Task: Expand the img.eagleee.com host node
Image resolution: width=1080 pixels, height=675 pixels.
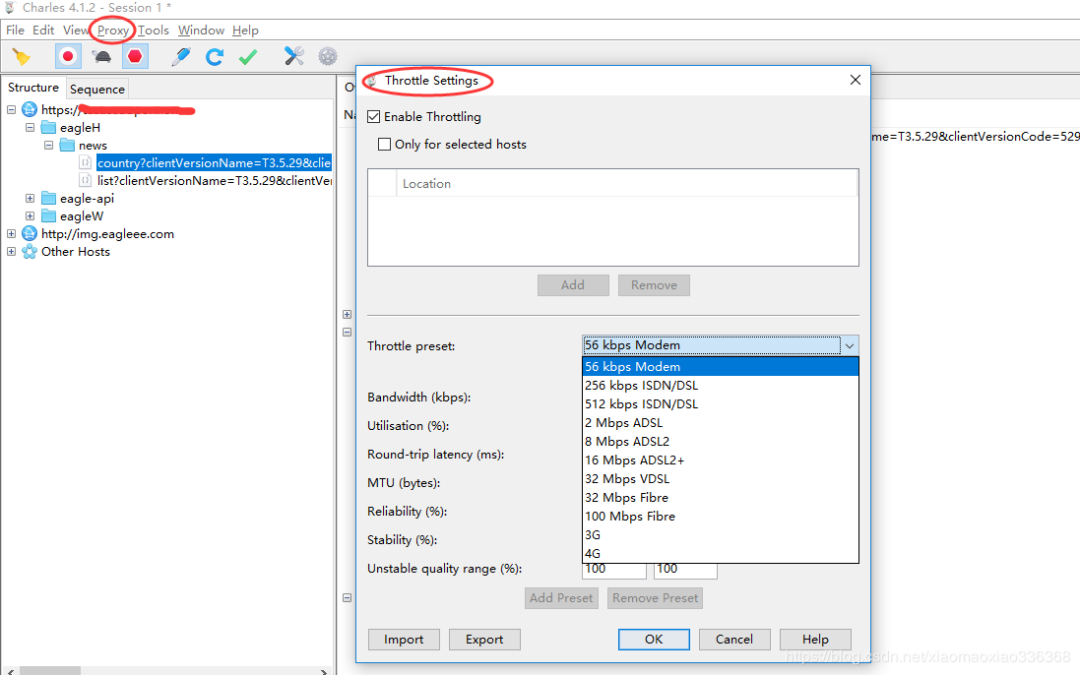Action: click(12, 233)
